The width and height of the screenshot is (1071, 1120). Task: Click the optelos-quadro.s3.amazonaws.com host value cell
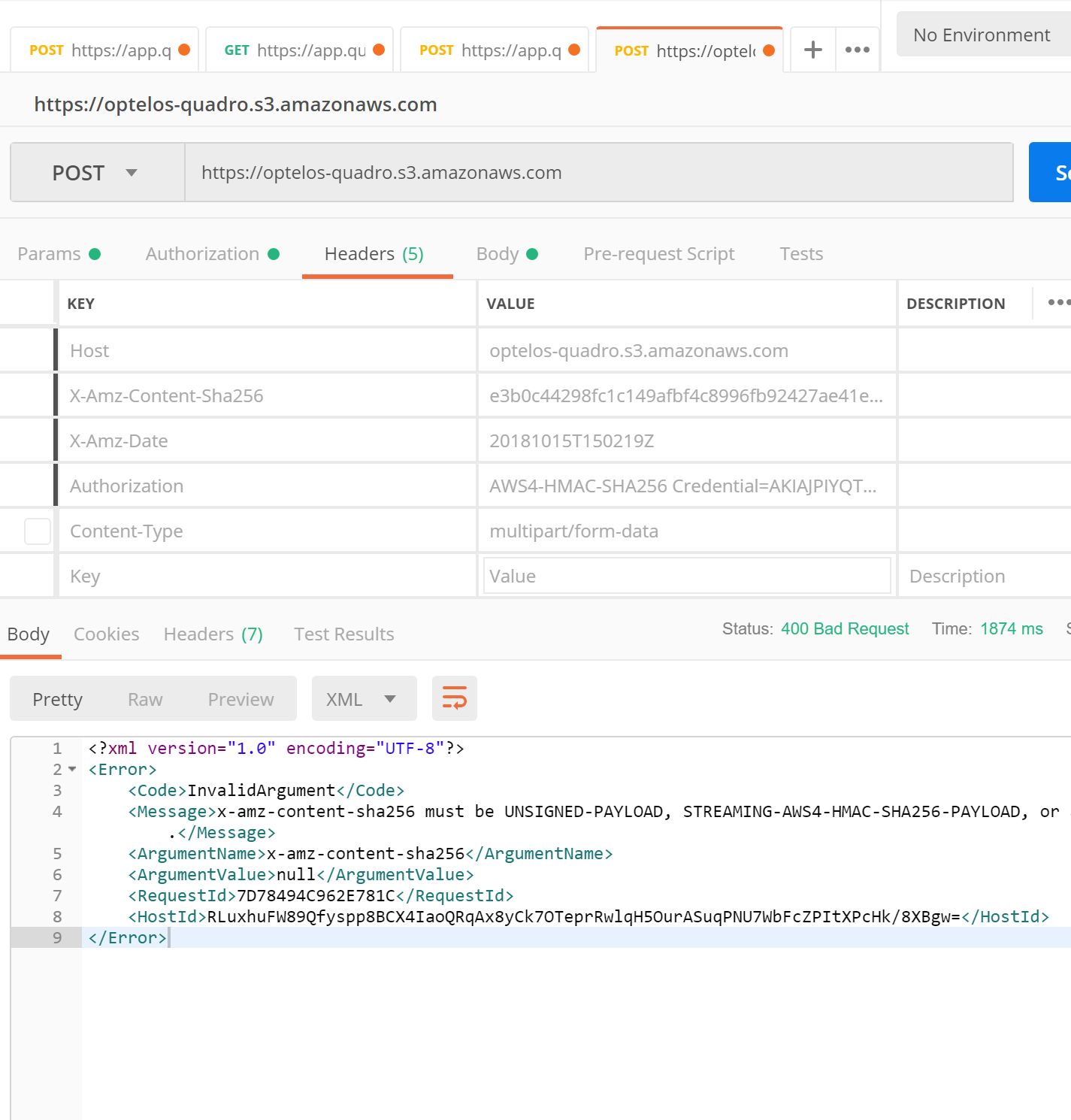(687, 350)
